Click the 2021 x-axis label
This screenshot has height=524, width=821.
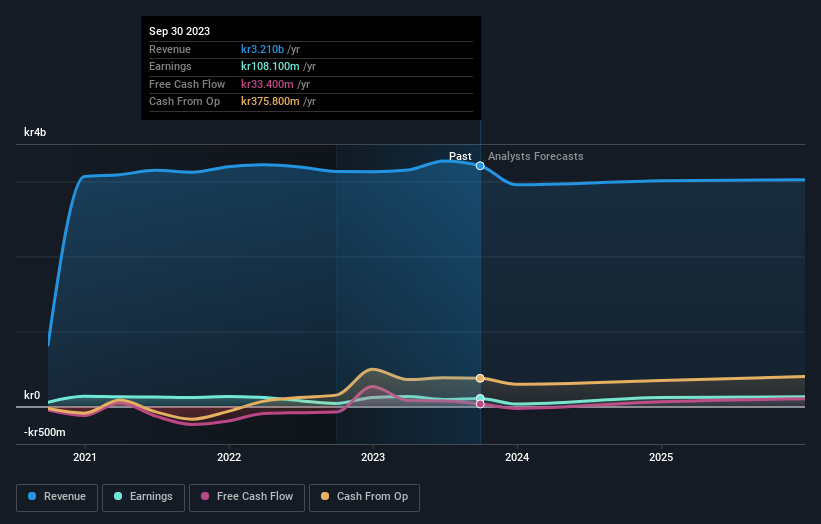click(x=85, y=458)
